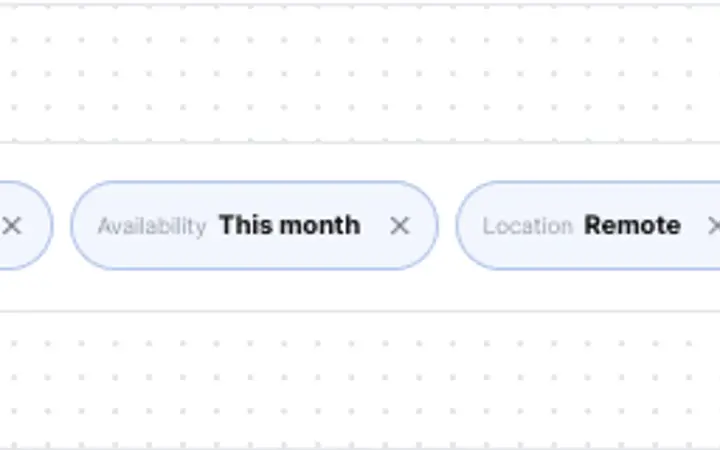Change the Remote location value
The height and width of the screenshot is (450, 720).
(632, 225)
